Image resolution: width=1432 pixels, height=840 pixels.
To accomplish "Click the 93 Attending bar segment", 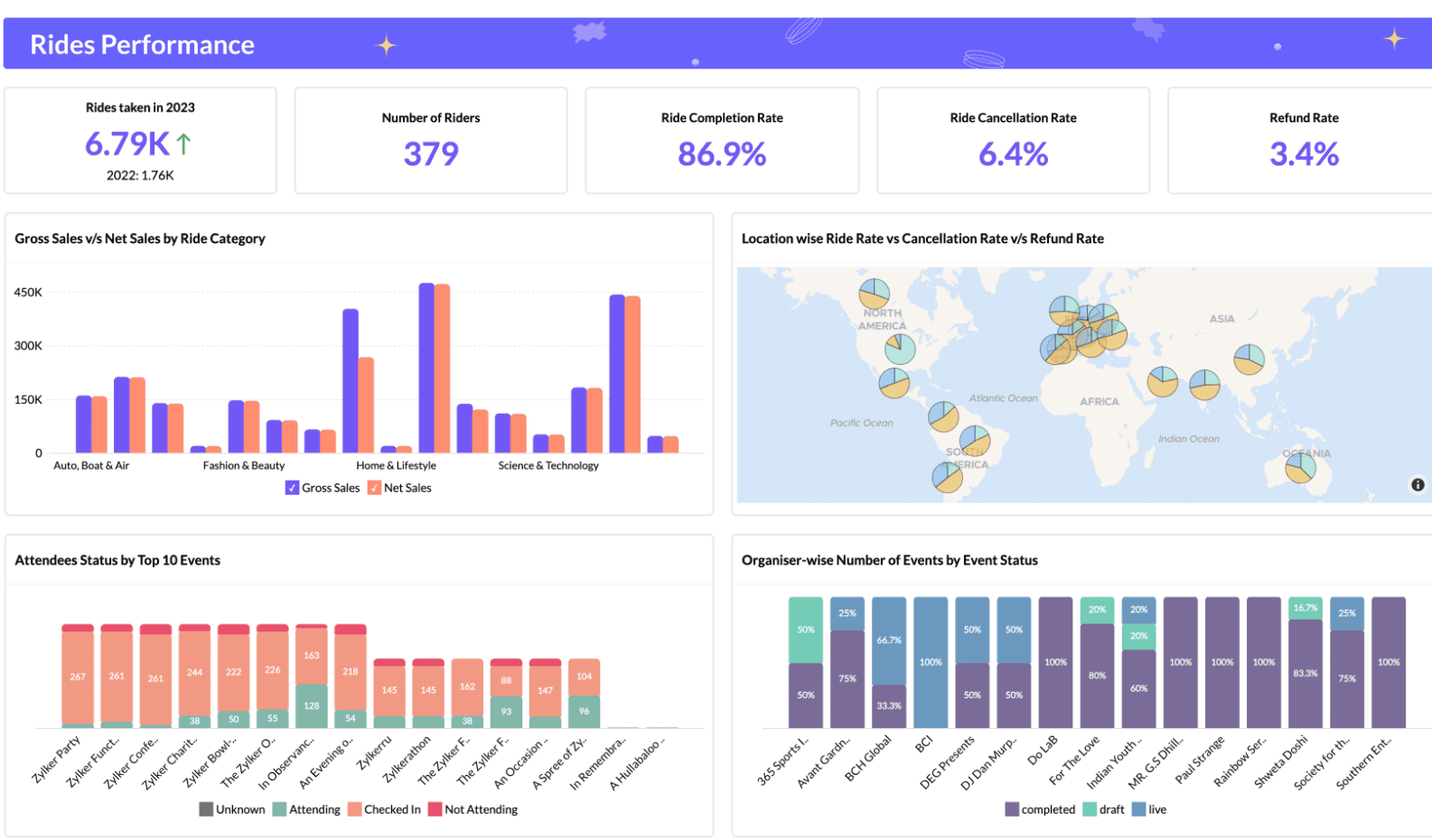I will click(506, 713).
